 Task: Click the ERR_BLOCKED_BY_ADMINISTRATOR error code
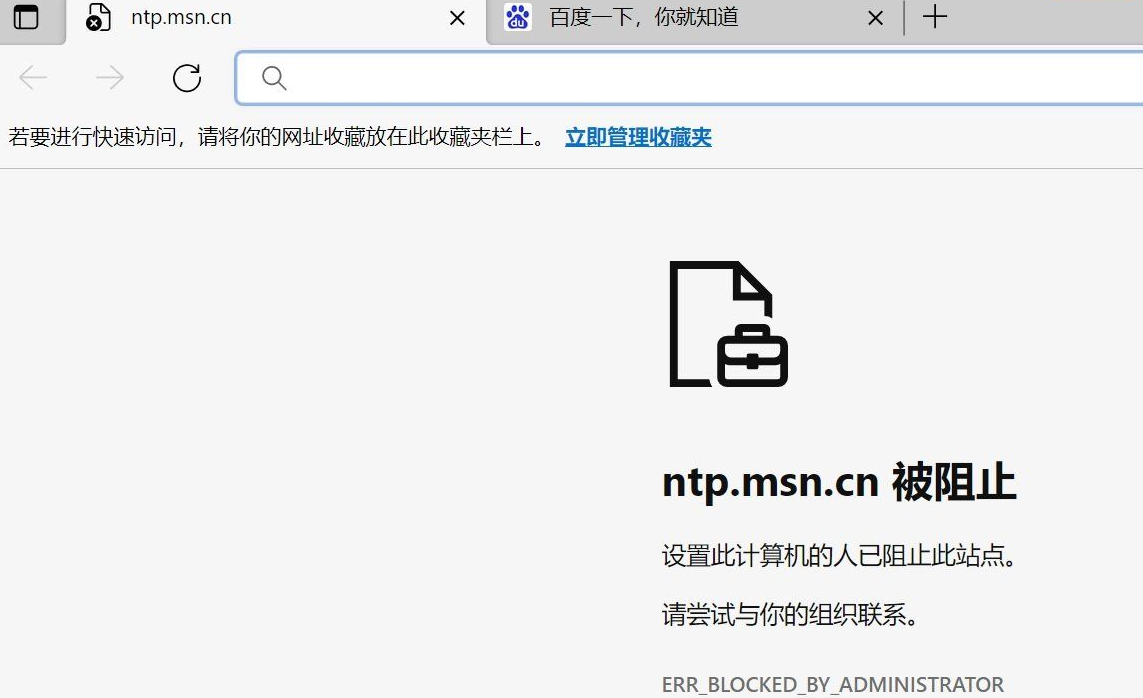click(x=832, y=684)
